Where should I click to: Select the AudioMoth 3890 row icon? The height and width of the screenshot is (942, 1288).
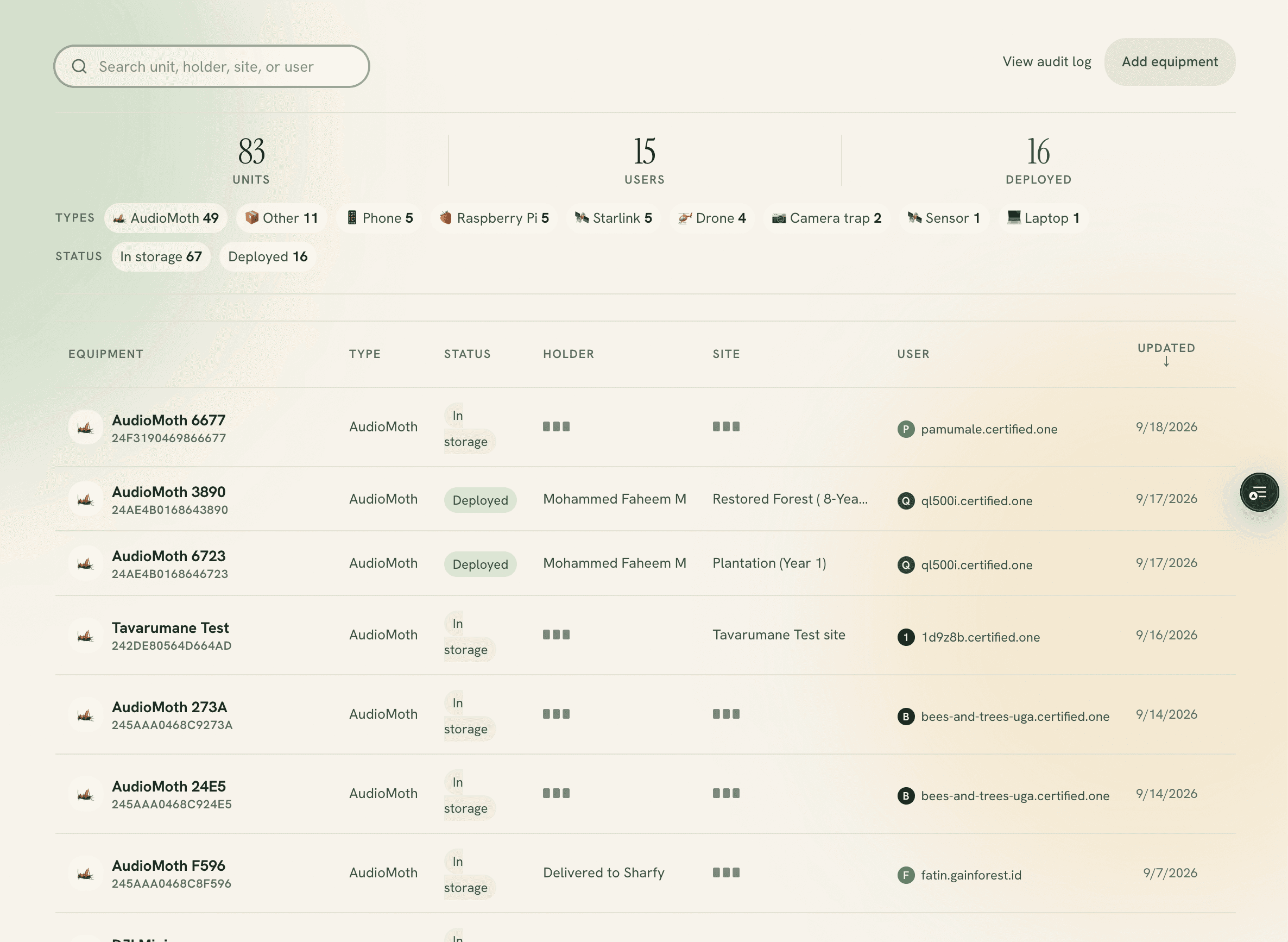coord(85,499)
